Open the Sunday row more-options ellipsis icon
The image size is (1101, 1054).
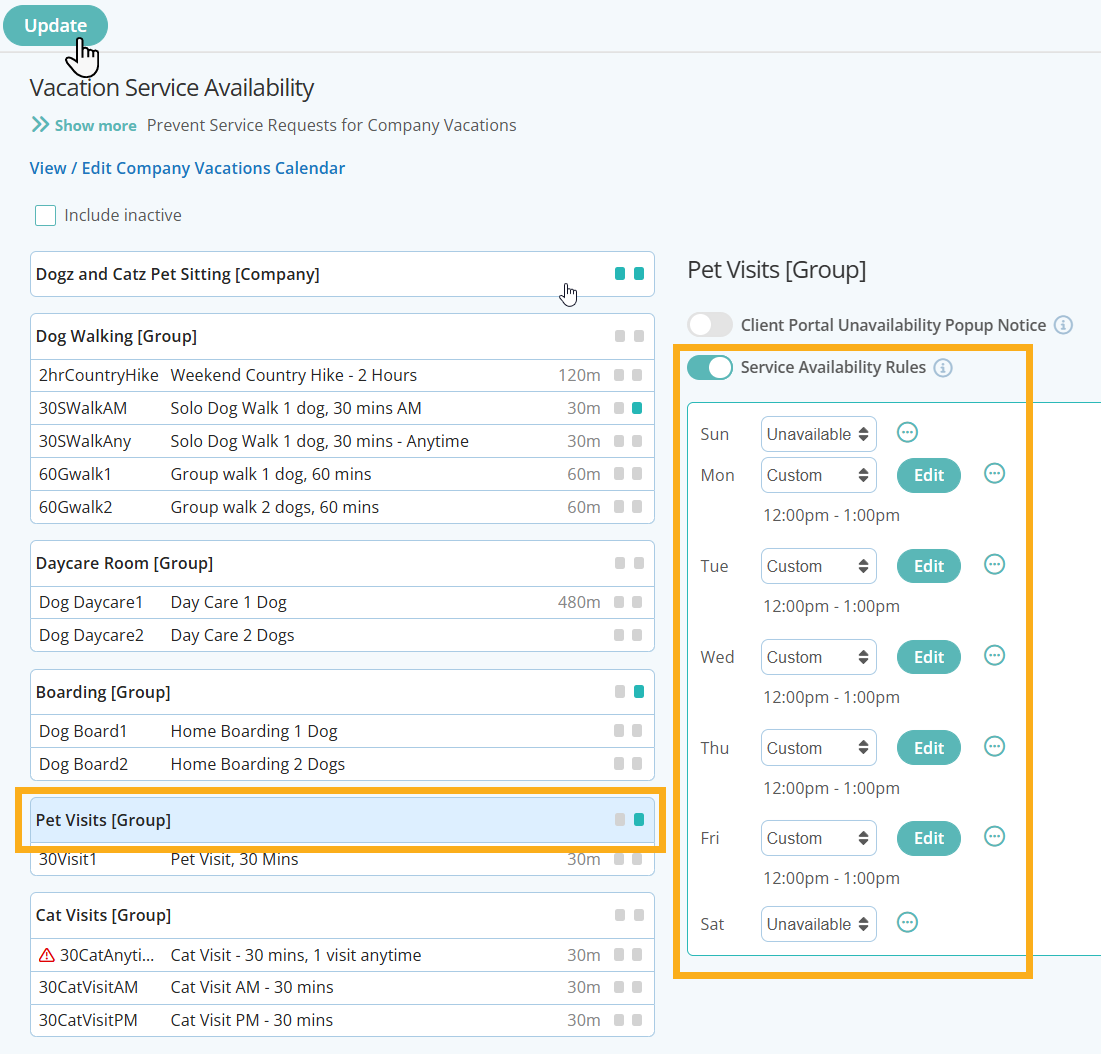tap(907, 433)
